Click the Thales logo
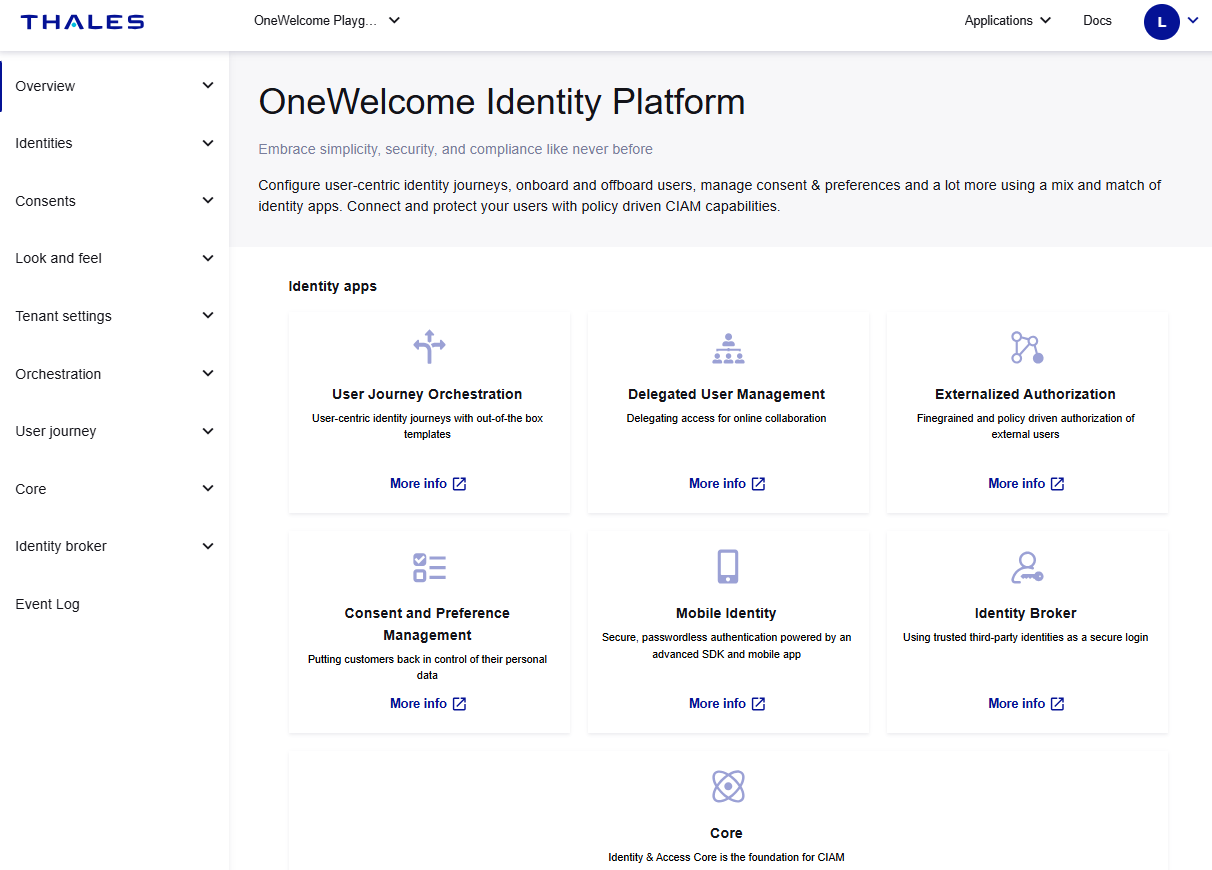Image resolution: width=1212 pixels, height=870 pixels. click(x=82, y=21)
